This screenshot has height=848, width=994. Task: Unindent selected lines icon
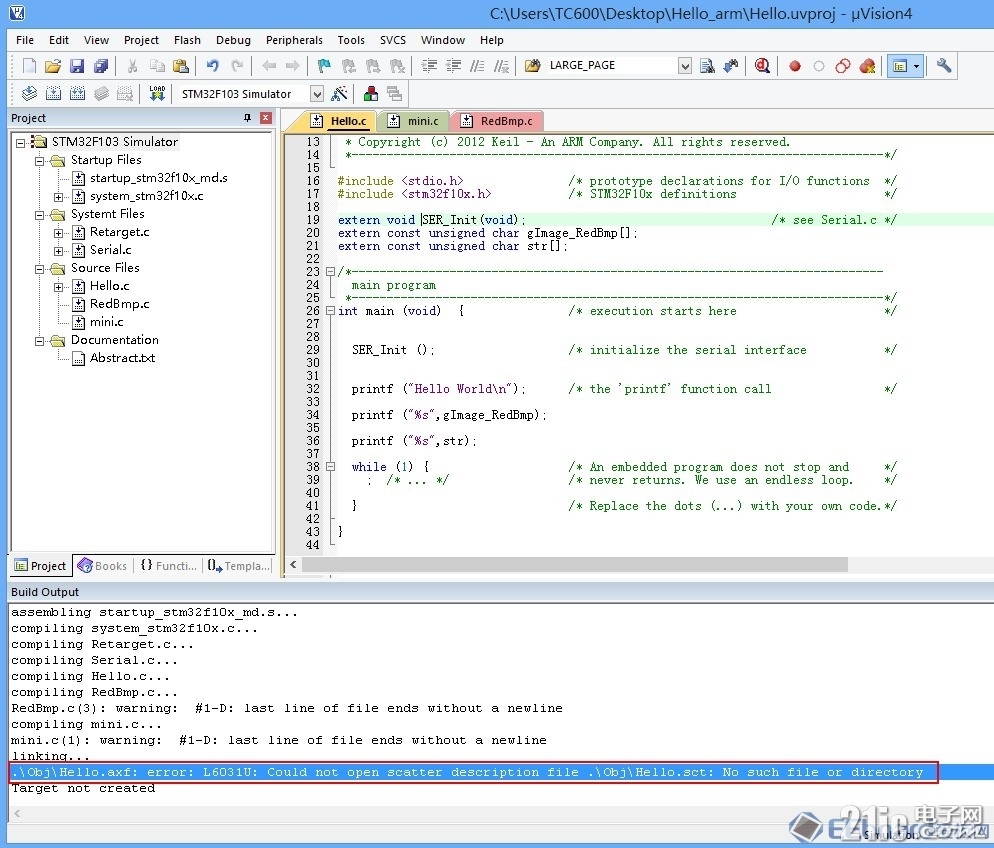(453, 66)
